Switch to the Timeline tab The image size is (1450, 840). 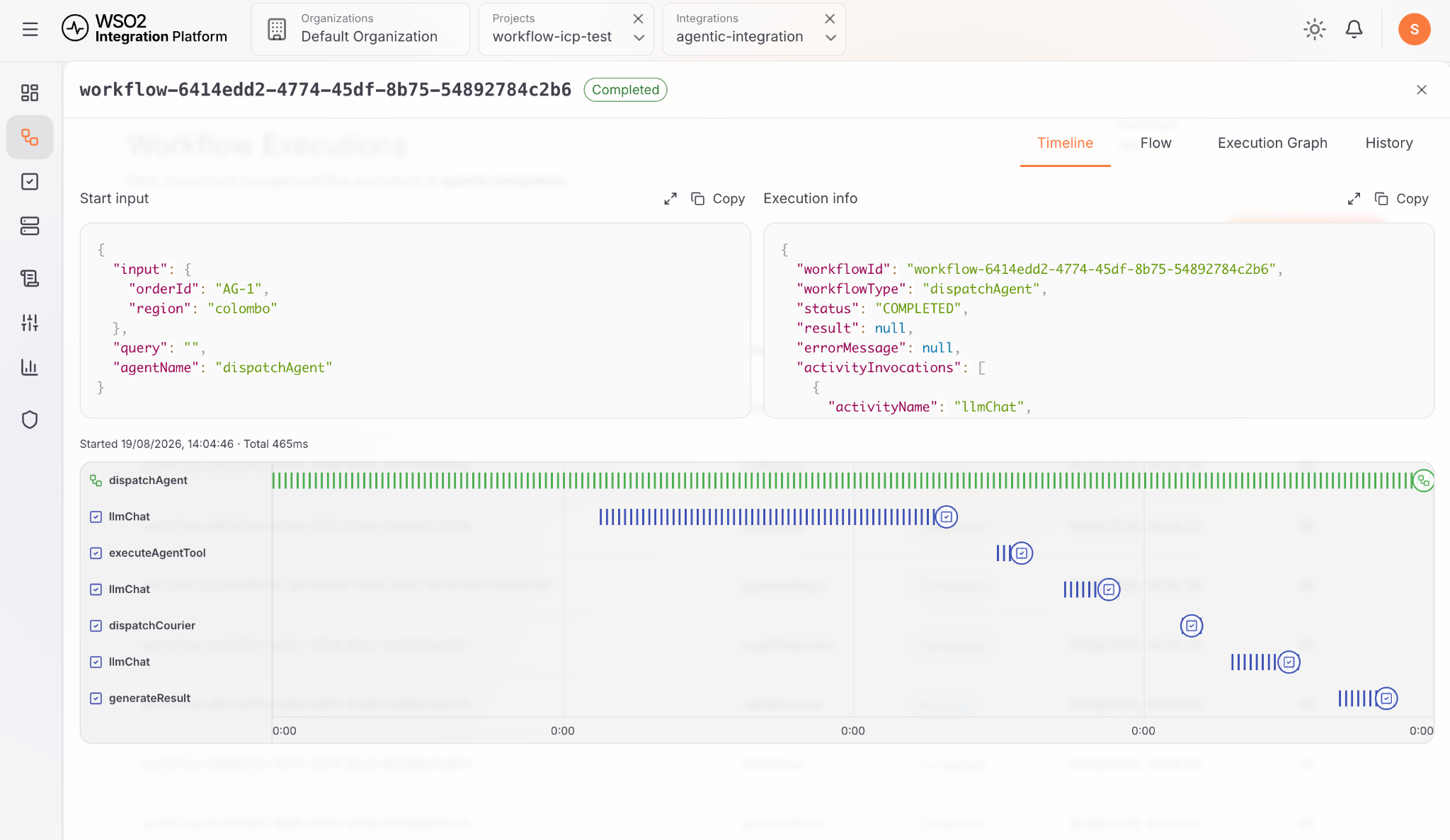pyautogui.click(x=1065, y=143)
